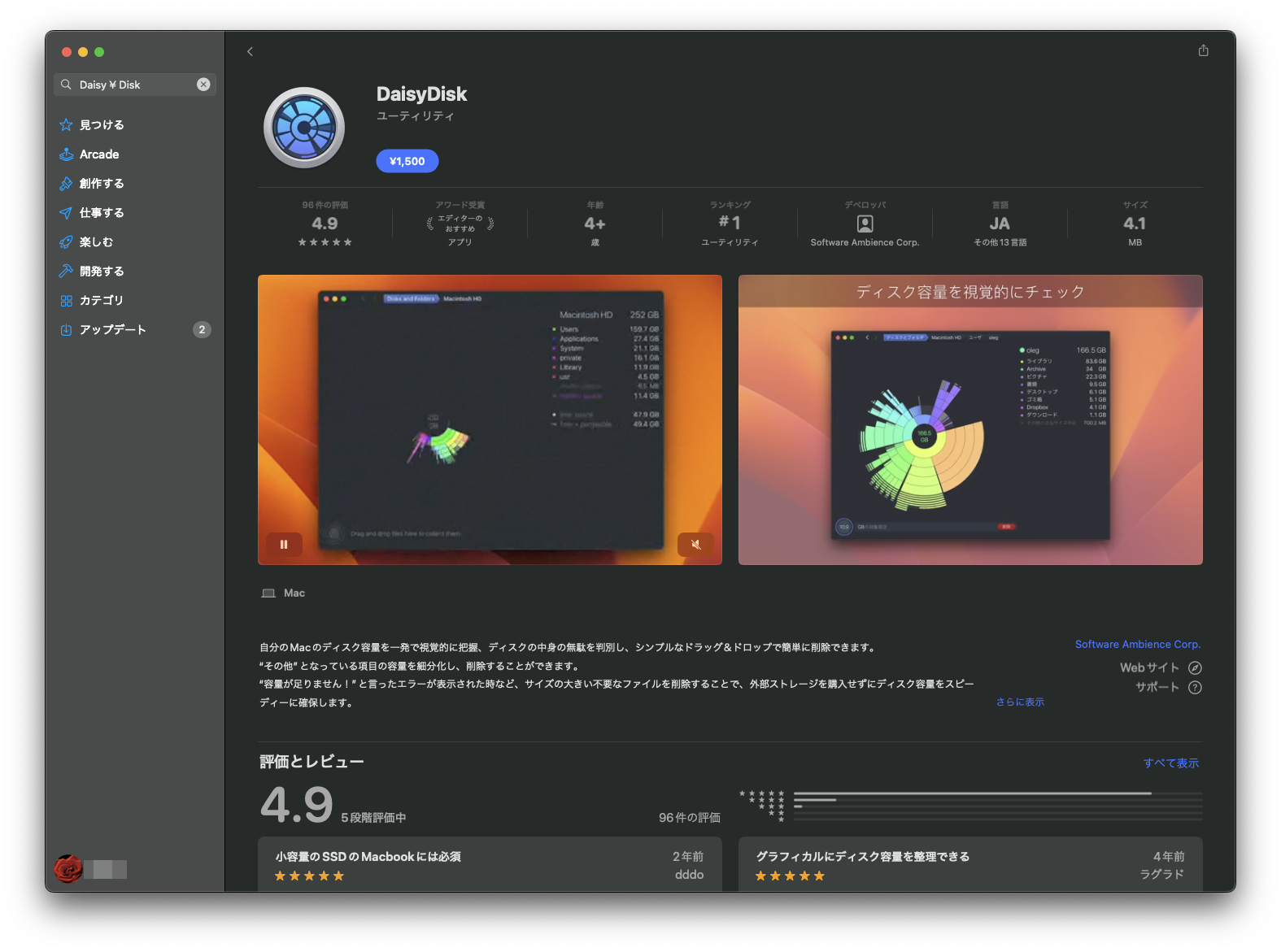
Task: Open the first preview video thumbnail
Action: click(x=490, y=419)
